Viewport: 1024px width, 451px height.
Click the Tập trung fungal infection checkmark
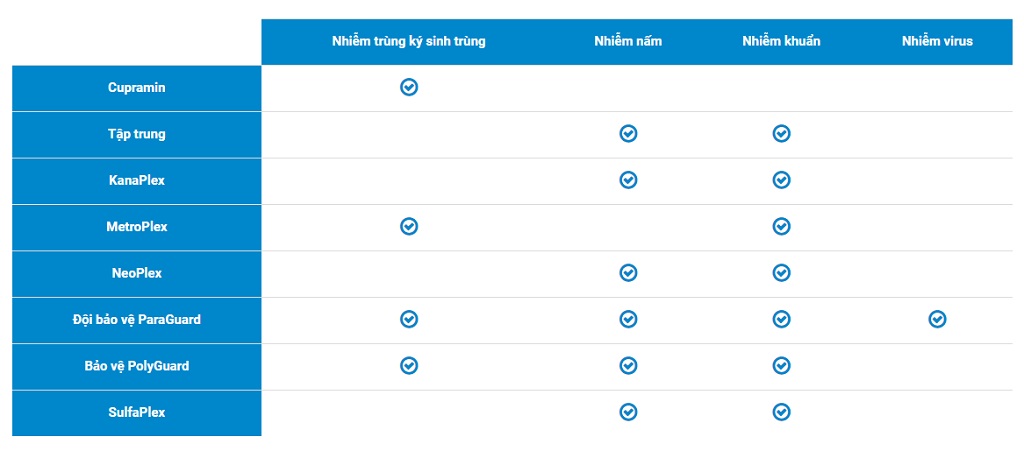coord(628,134)
